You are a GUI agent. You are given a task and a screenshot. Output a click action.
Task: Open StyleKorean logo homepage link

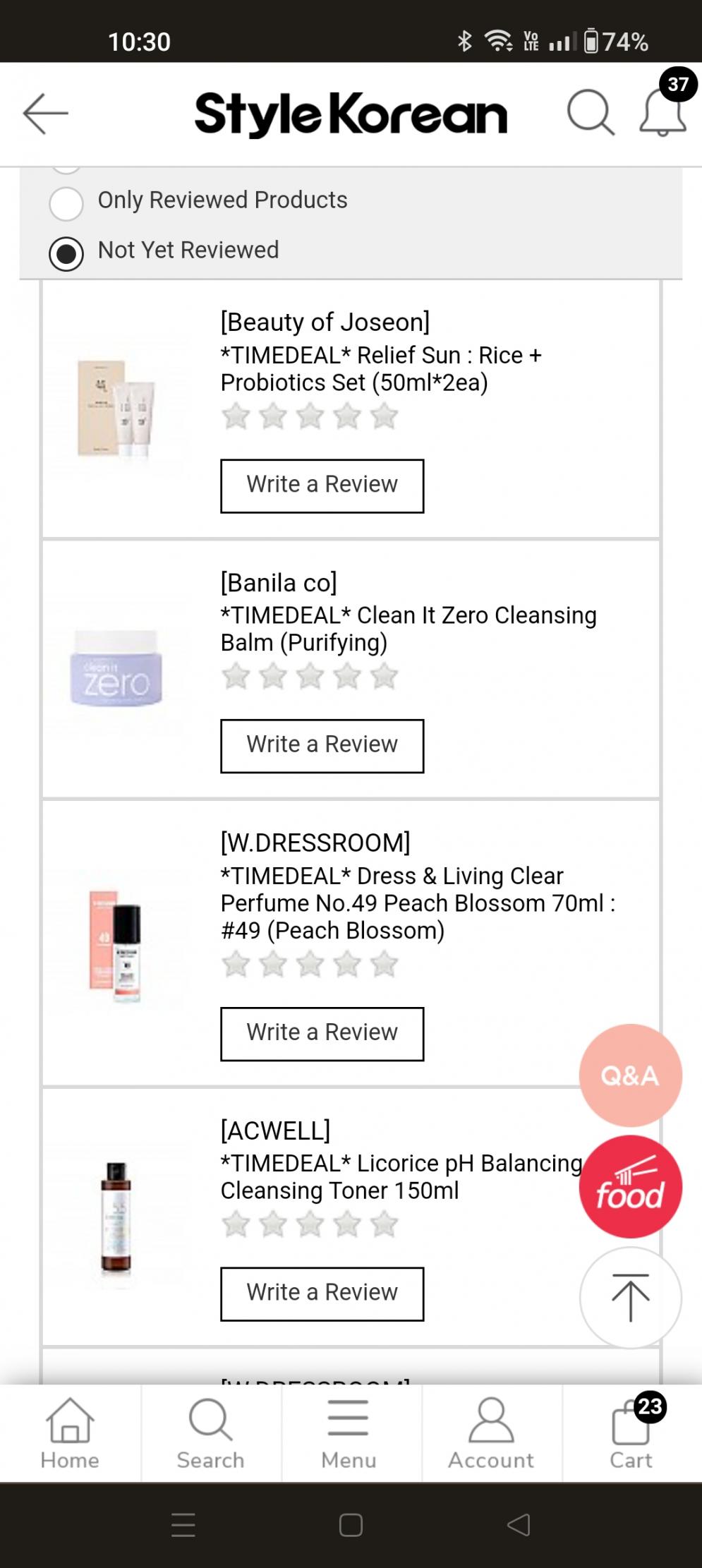point(351,114)
